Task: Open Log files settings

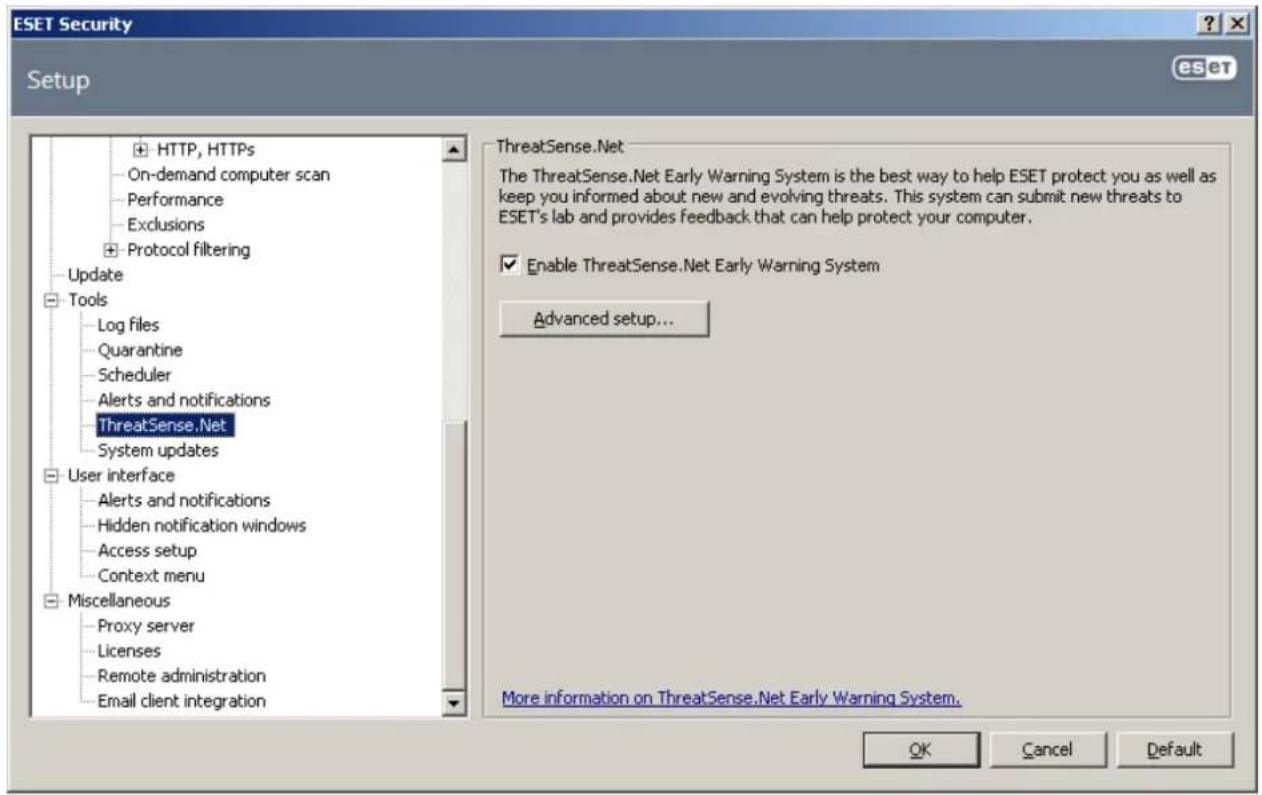Action: [128, 325]
